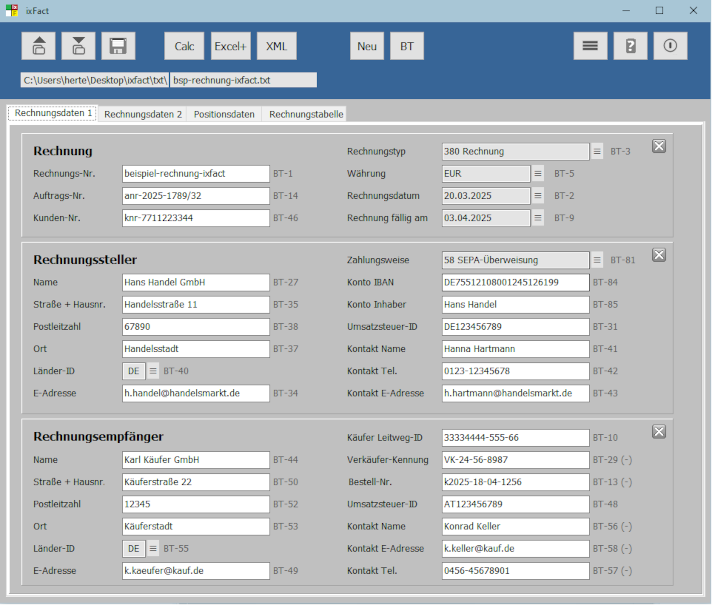
Task: Click the folder path field C:\Users\herte\Desktop
Action: (95, 80)
